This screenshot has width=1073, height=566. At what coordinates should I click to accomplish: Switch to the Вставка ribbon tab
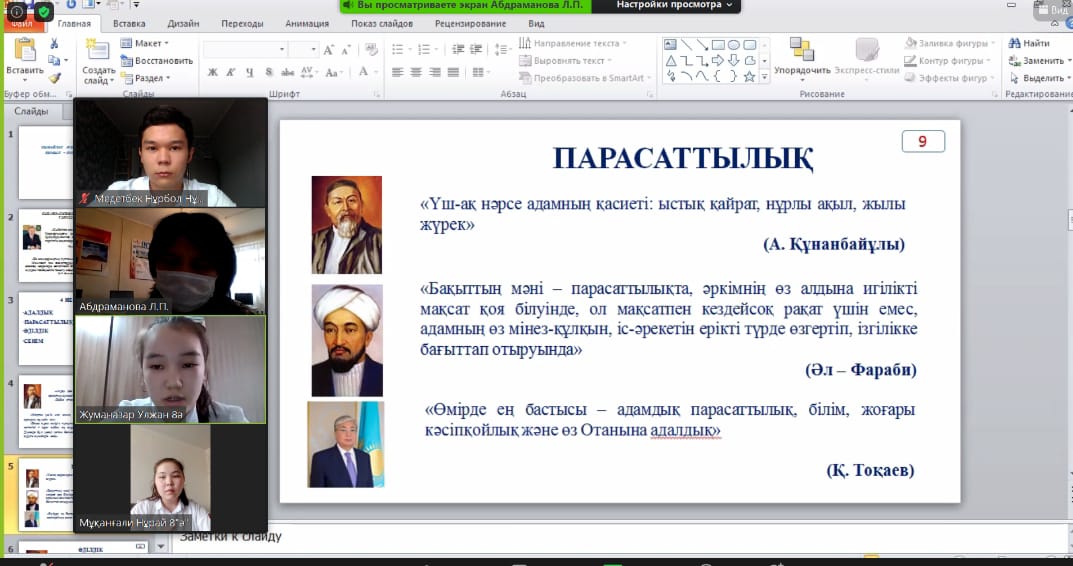129,23
